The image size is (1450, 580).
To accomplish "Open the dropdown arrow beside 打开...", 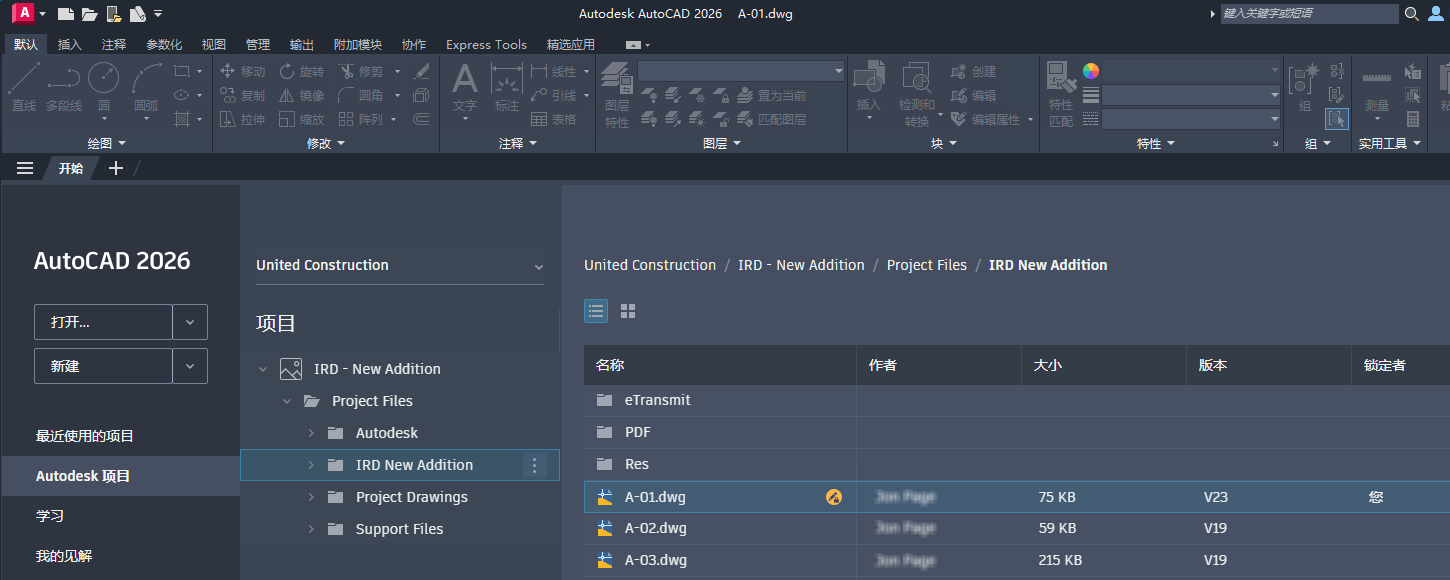I will [190, 322].
